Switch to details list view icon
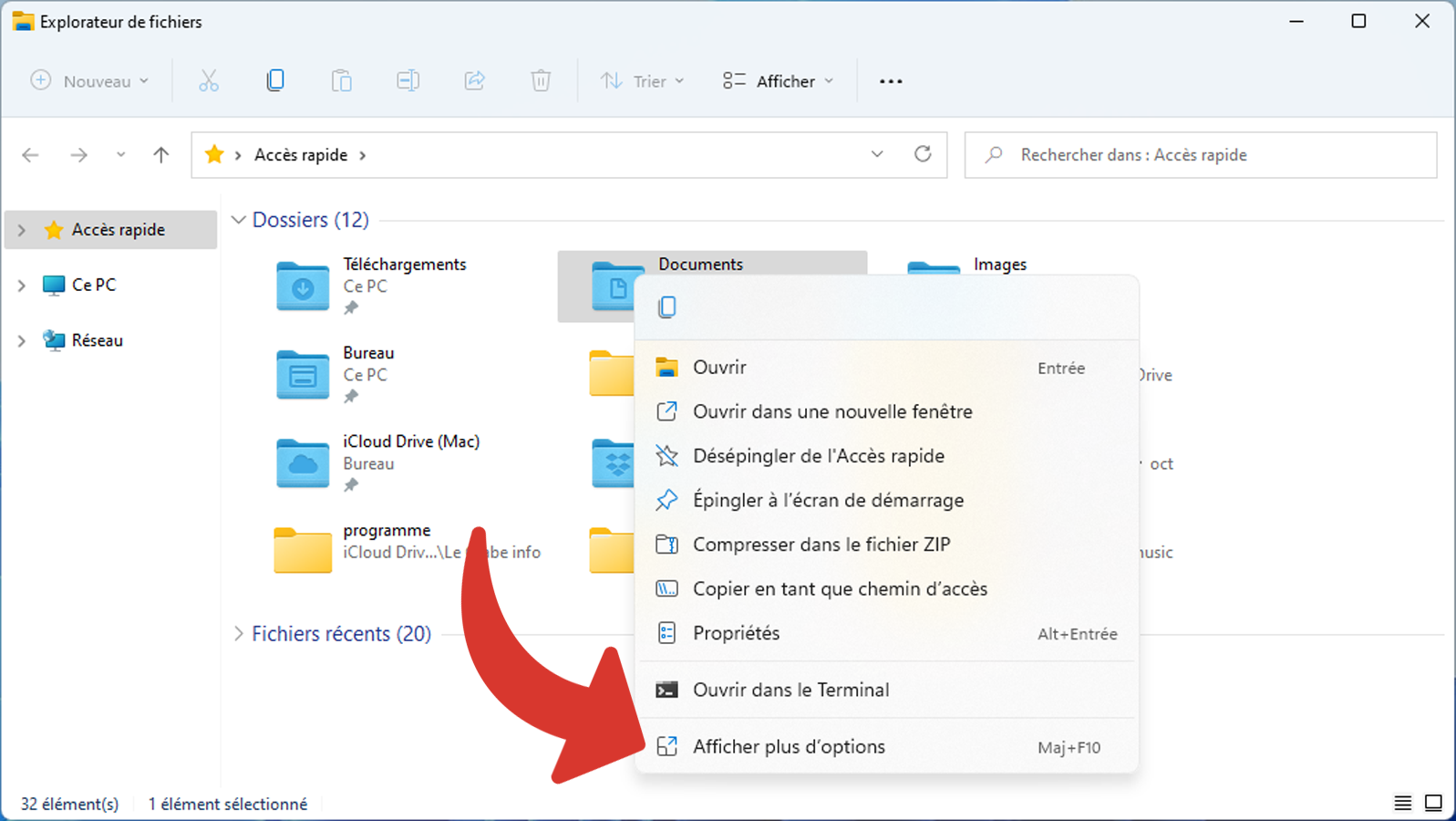1456x821 pixels. click(1402, 803)
